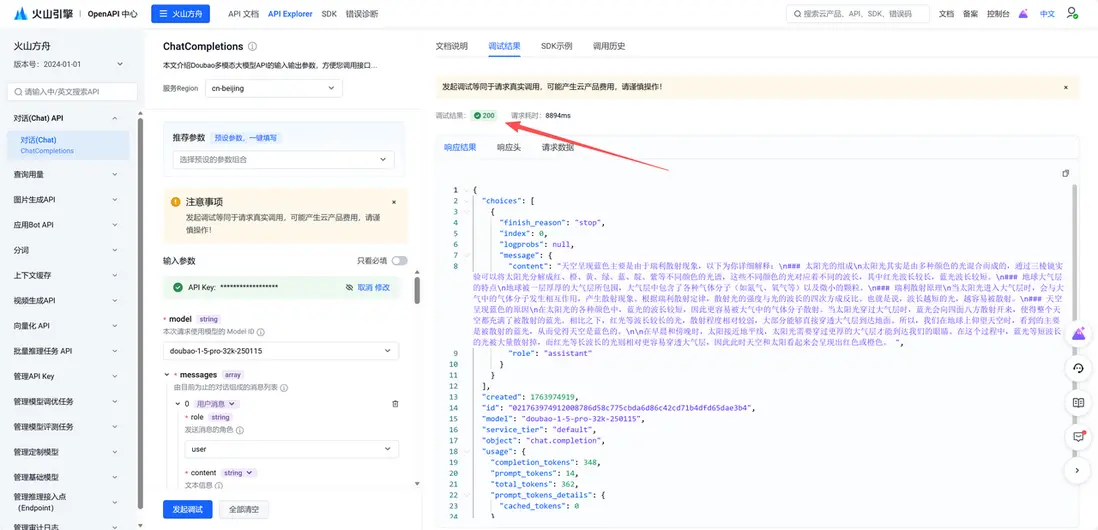
Task: Switch language via 中文 link
Action: (1047, 13)
